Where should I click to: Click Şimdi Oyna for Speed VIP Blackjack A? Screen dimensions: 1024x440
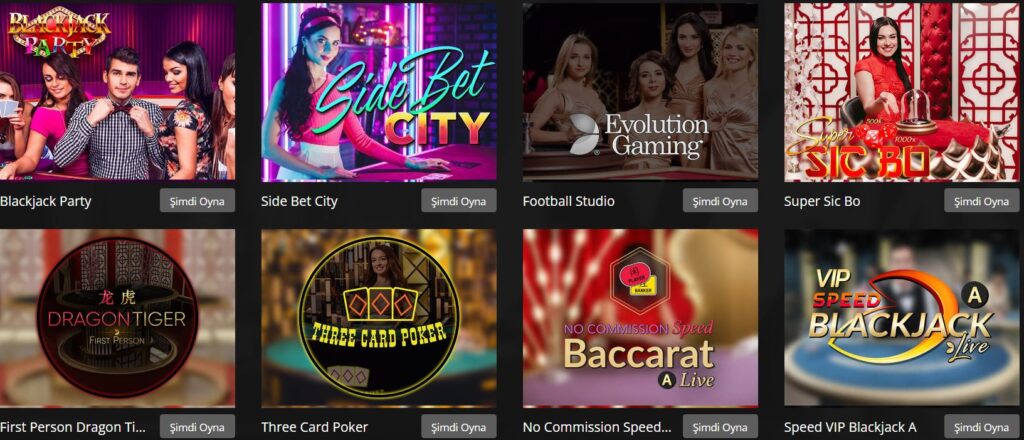coord(982,428)
